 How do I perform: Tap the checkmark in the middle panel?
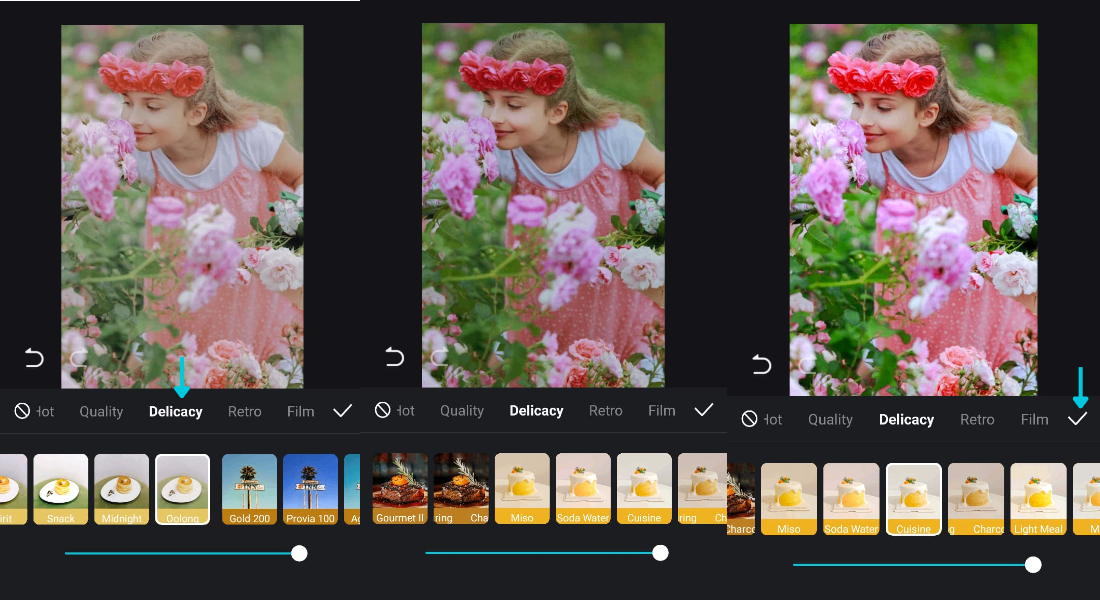(703, 410)
